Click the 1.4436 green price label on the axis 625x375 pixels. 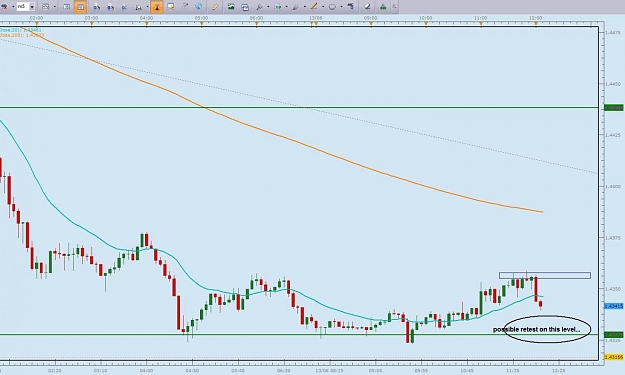pos(613,108)
